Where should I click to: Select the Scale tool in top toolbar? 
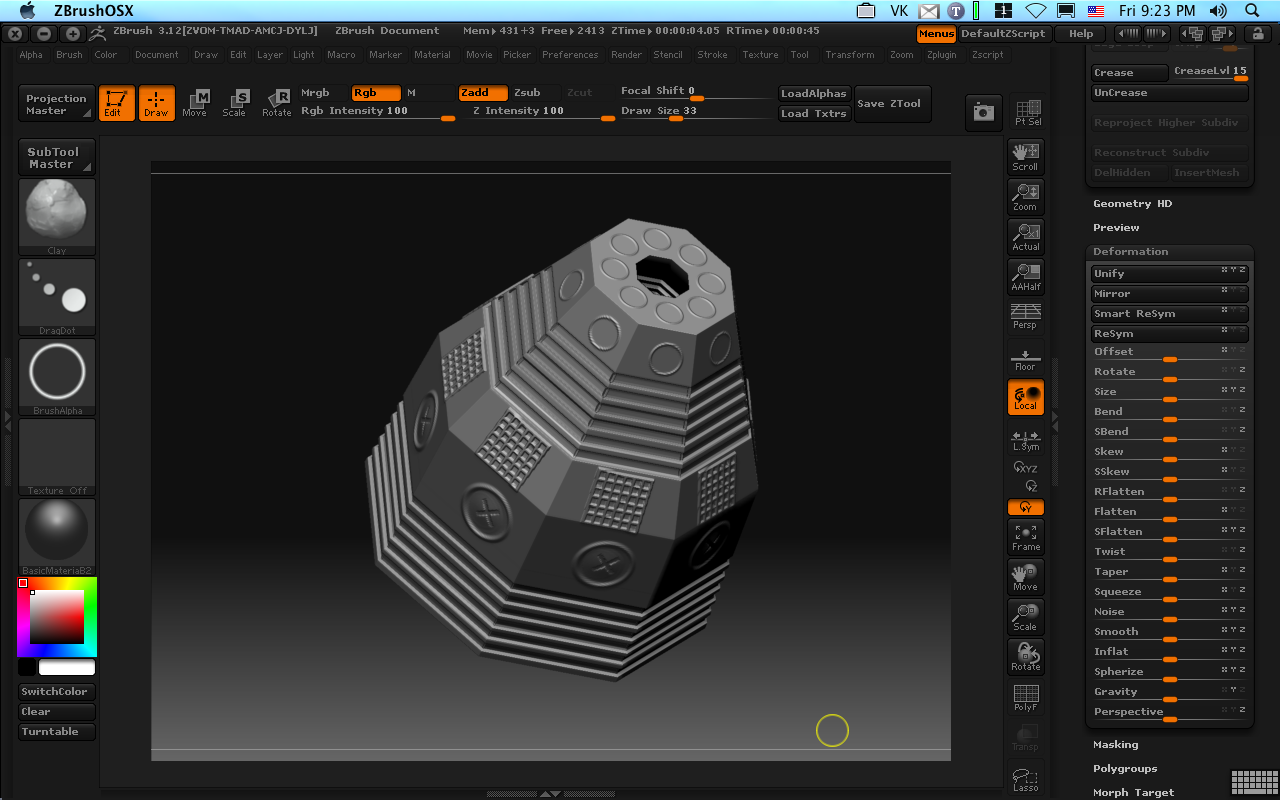coord(235,102)
